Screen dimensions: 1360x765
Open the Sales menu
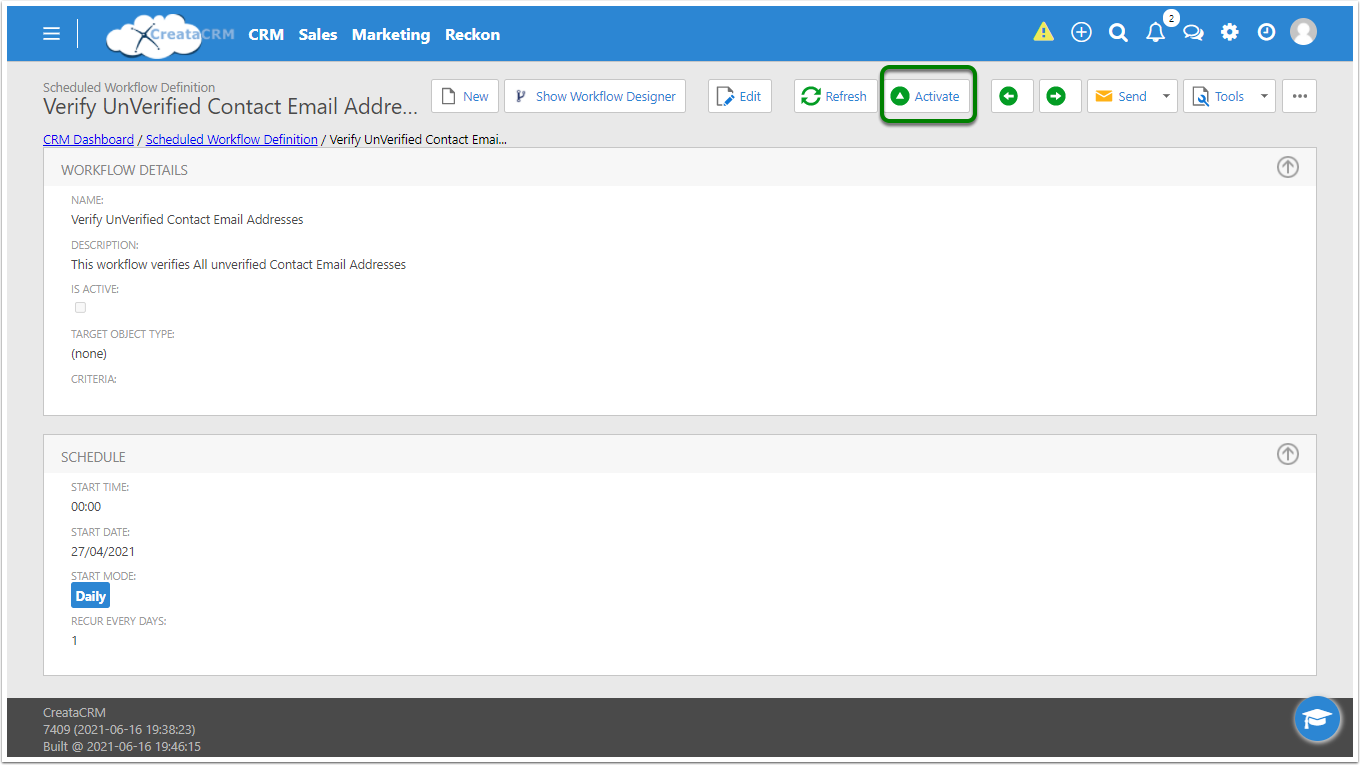(318, 34)
